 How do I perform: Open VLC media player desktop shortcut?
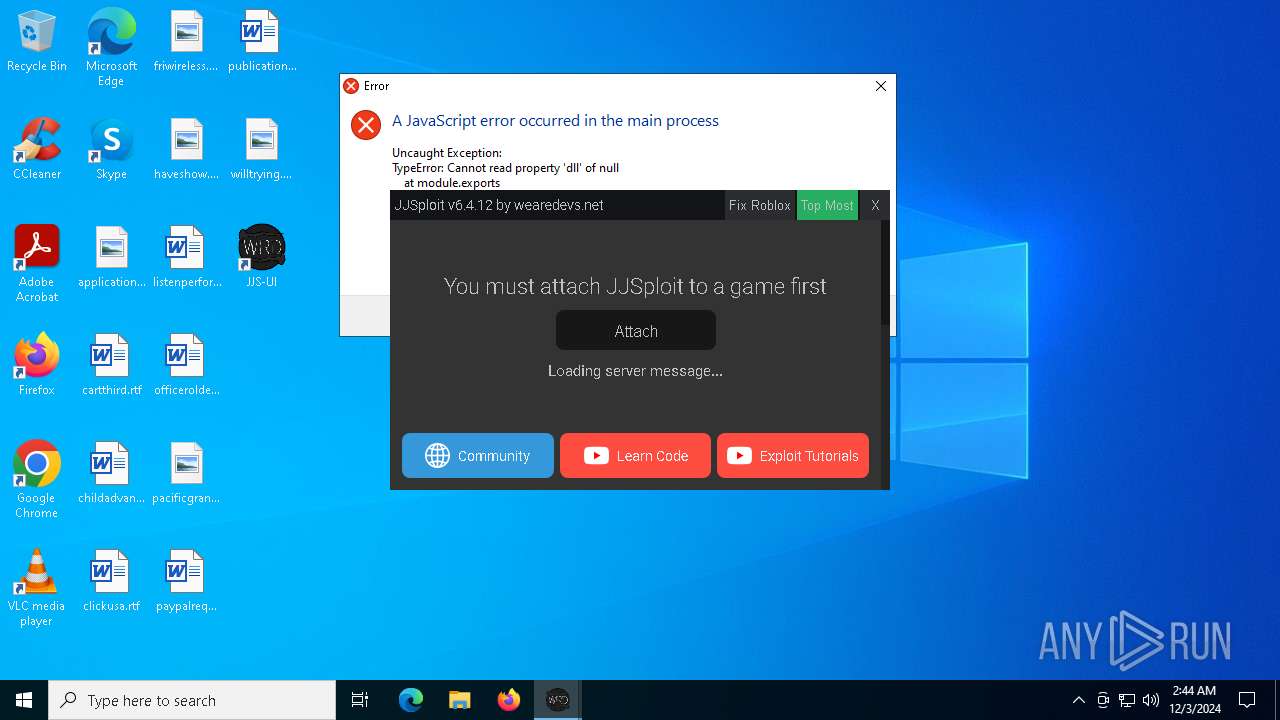[x=37, y=588]
